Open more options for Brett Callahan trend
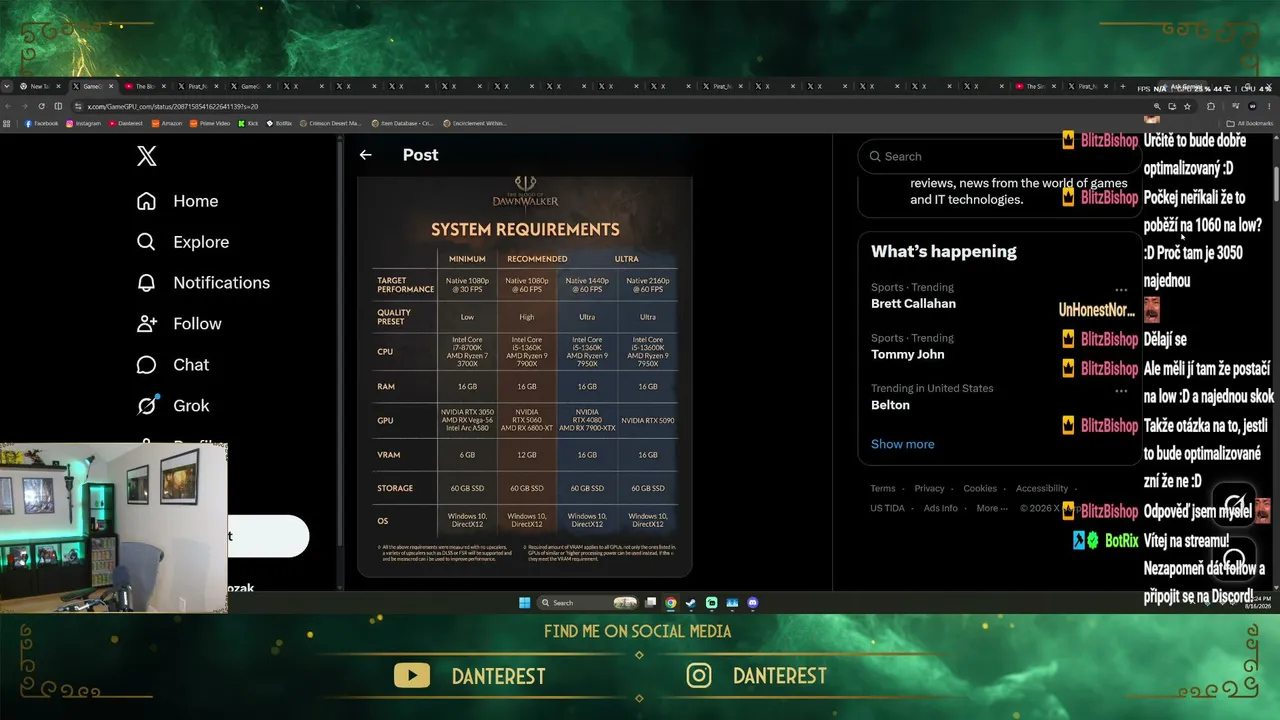The image size is (1280, 720). pos(1121,289)
